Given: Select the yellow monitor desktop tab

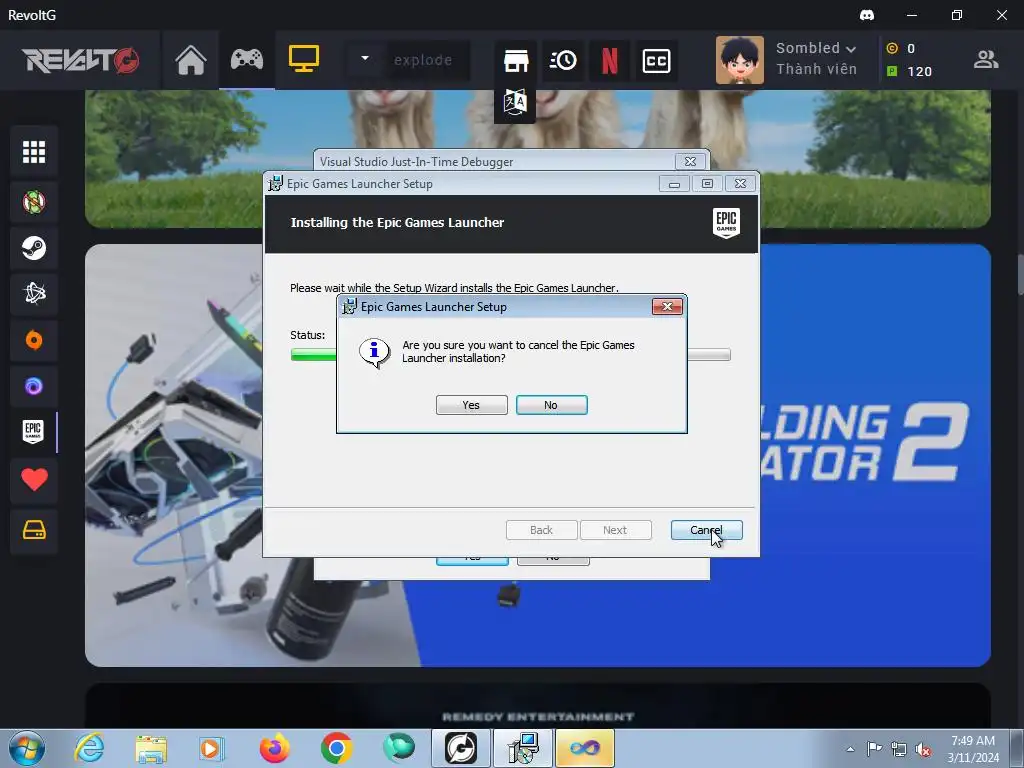Looking at the screenshot, I should (304, 59).
